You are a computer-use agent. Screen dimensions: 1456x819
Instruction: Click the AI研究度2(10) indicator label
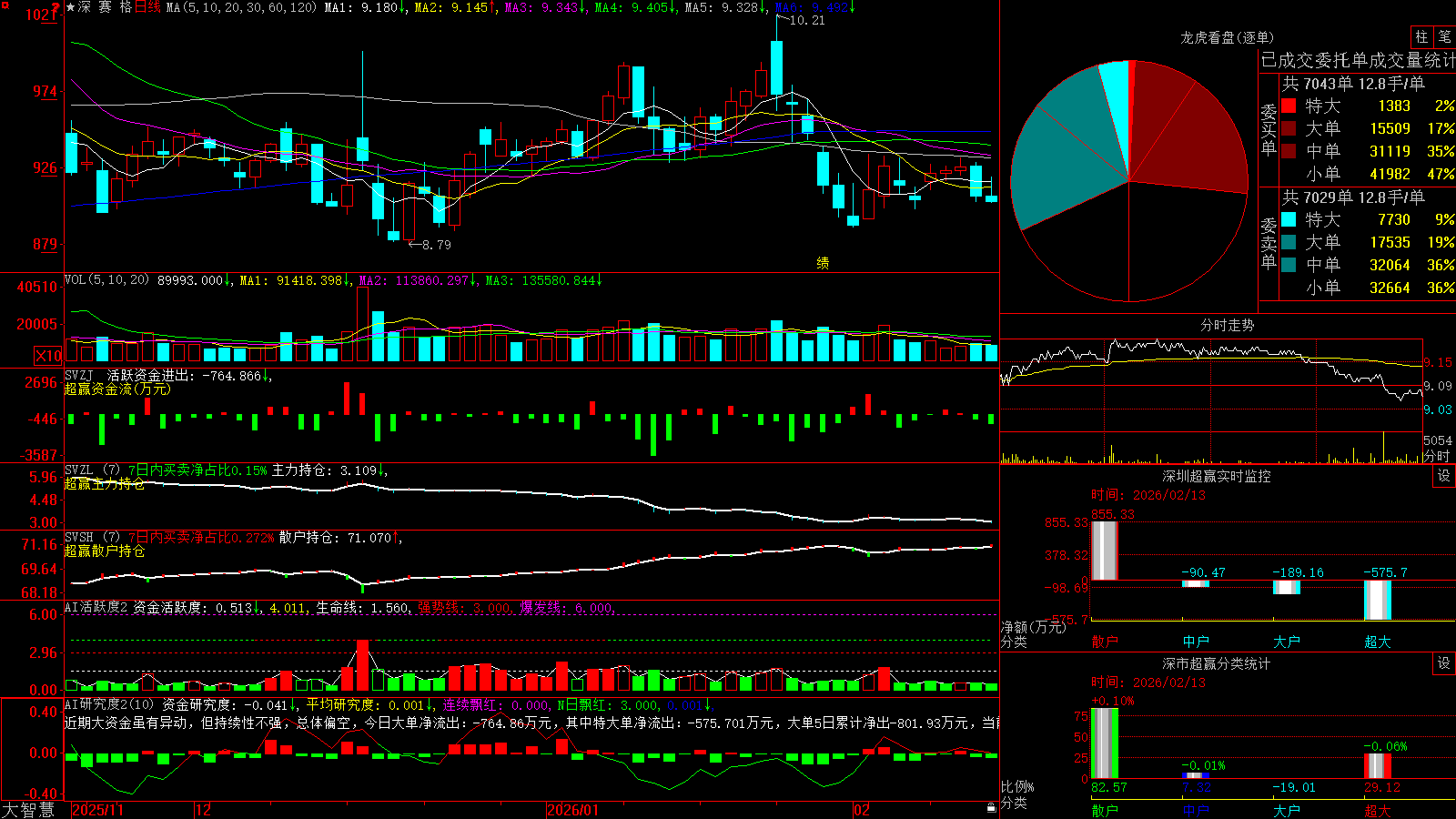tap(109, 705)
